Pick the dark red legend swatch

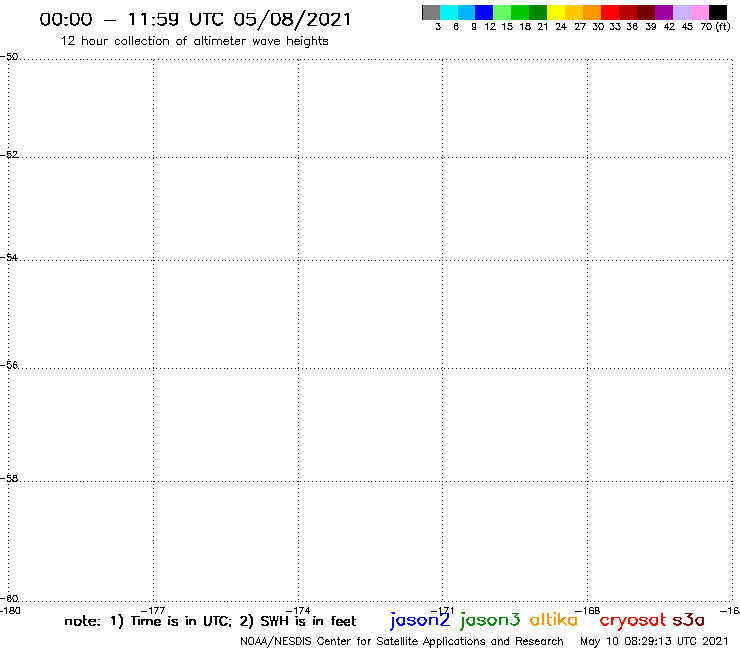(628, 12)
